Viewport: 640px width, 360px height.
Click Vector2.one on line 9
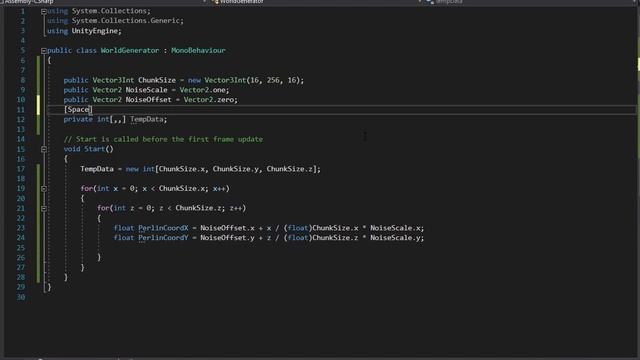pyautogui.click(x=202, y=90)
